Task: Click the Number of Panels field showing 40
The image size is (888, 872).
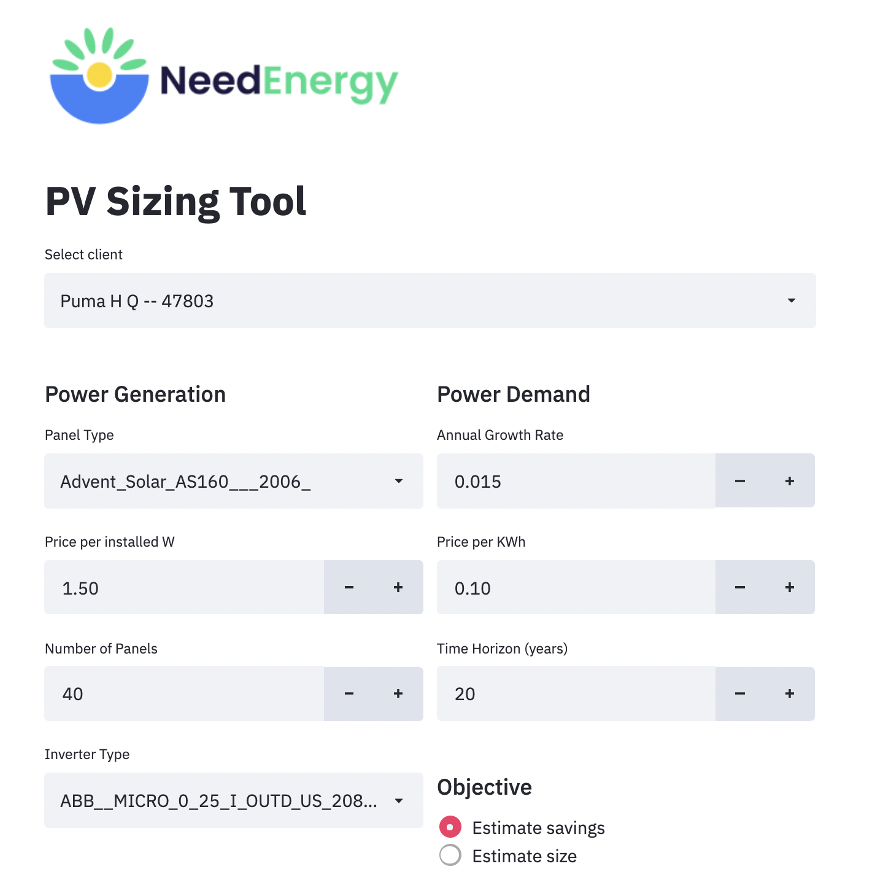Action: coord(184,694)
